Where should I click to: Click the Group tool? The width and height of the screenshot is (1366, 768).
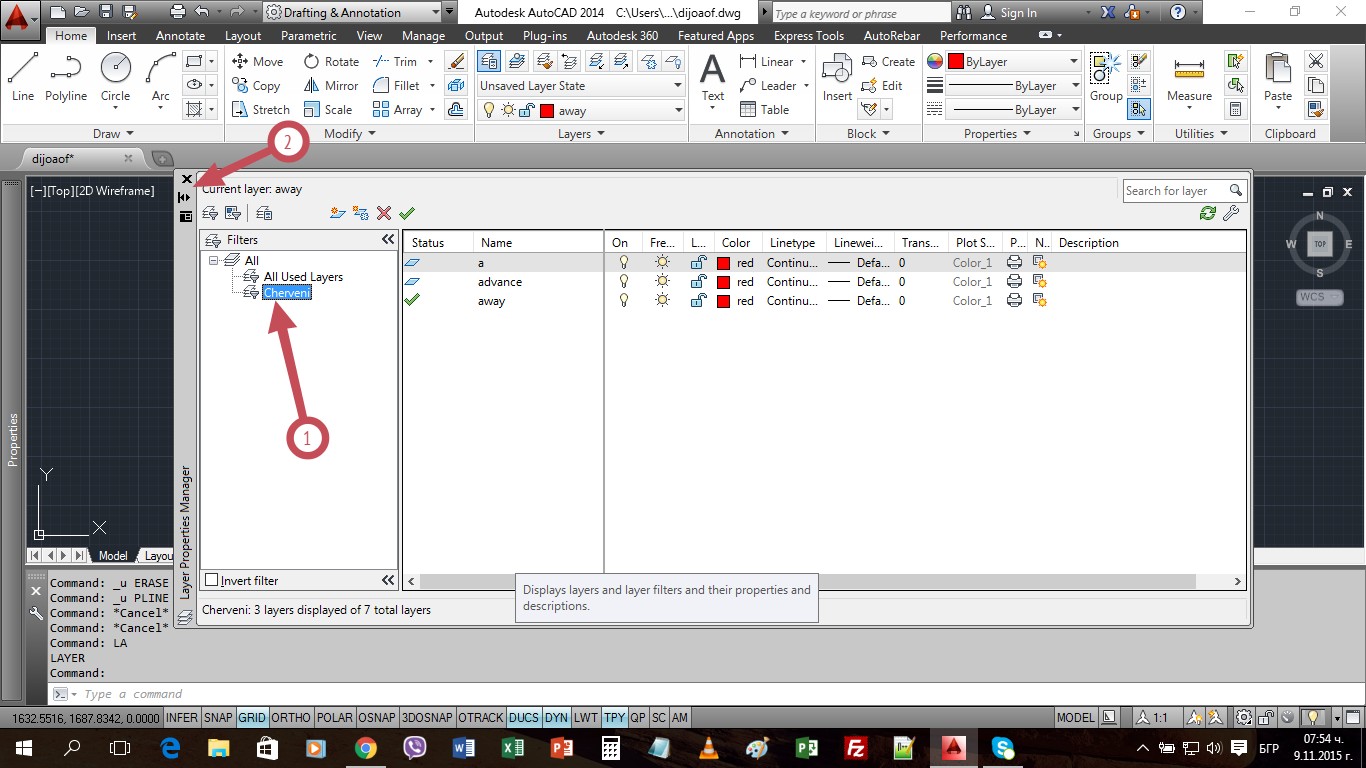(1106, 77)
